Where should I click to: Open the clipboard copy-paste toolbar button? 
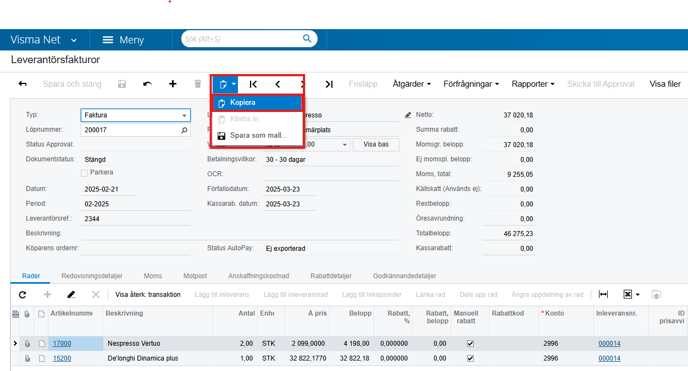226,84
